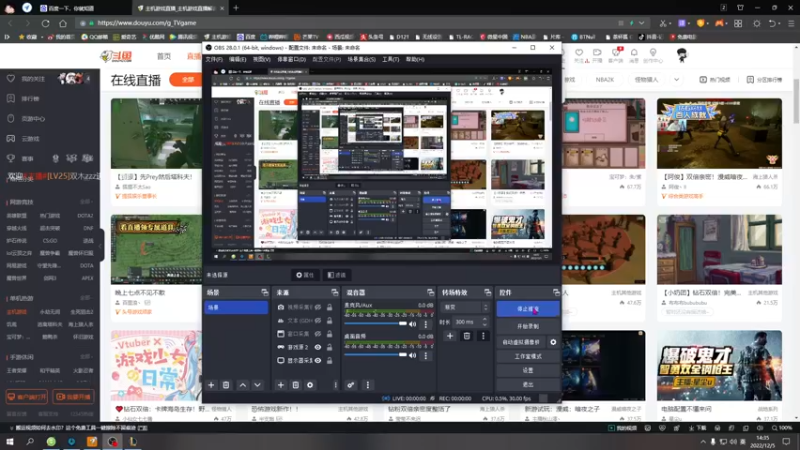Open the Douyu user avatar
The width and height of the screenshot is (800, 450).
[682, 55]
